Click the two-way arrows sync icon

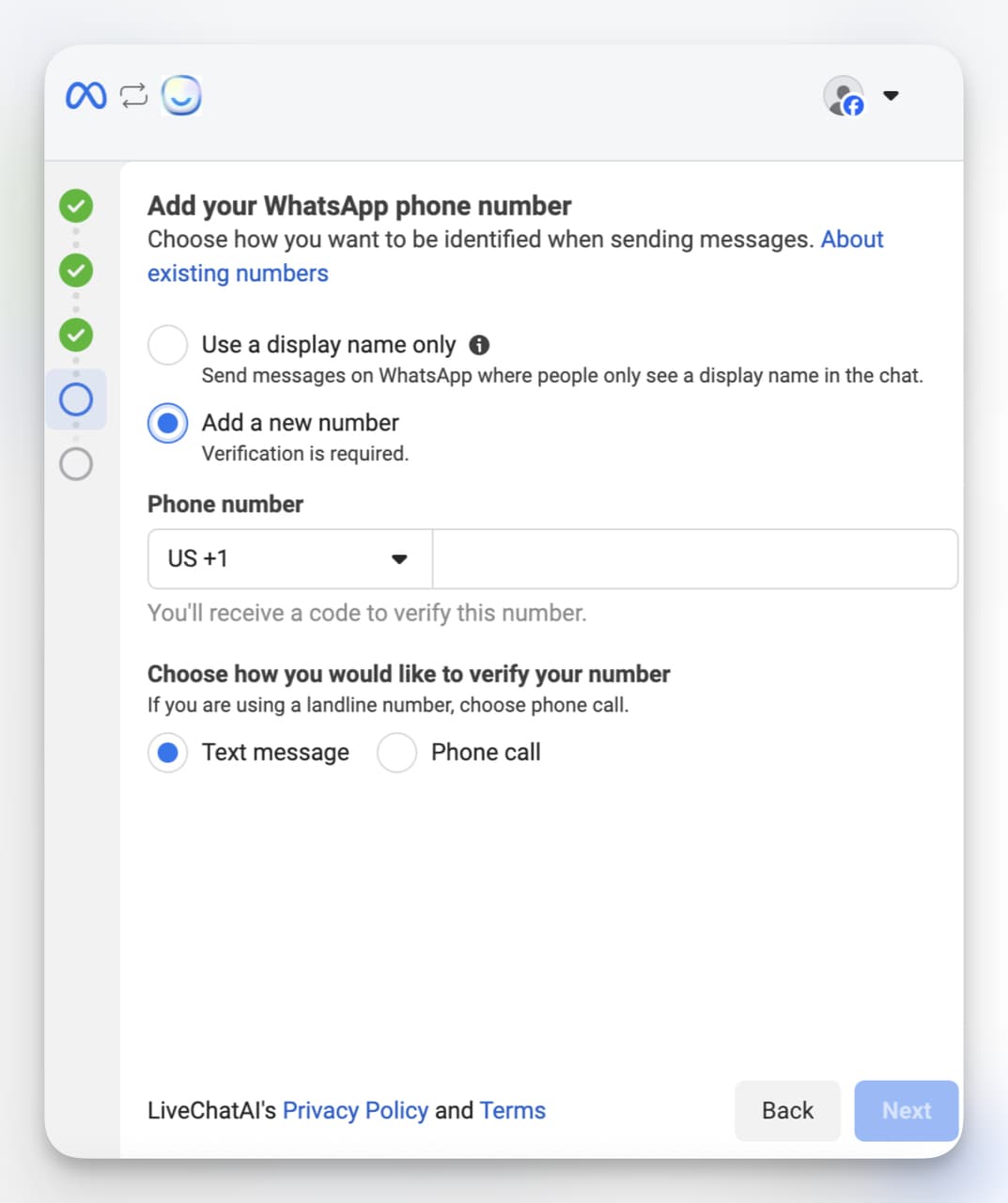click(134, 95)
